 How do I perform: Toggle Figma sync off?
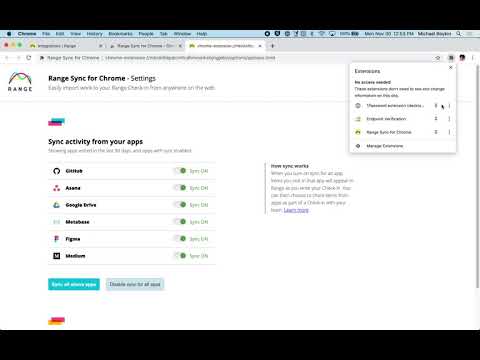point(180,239)
